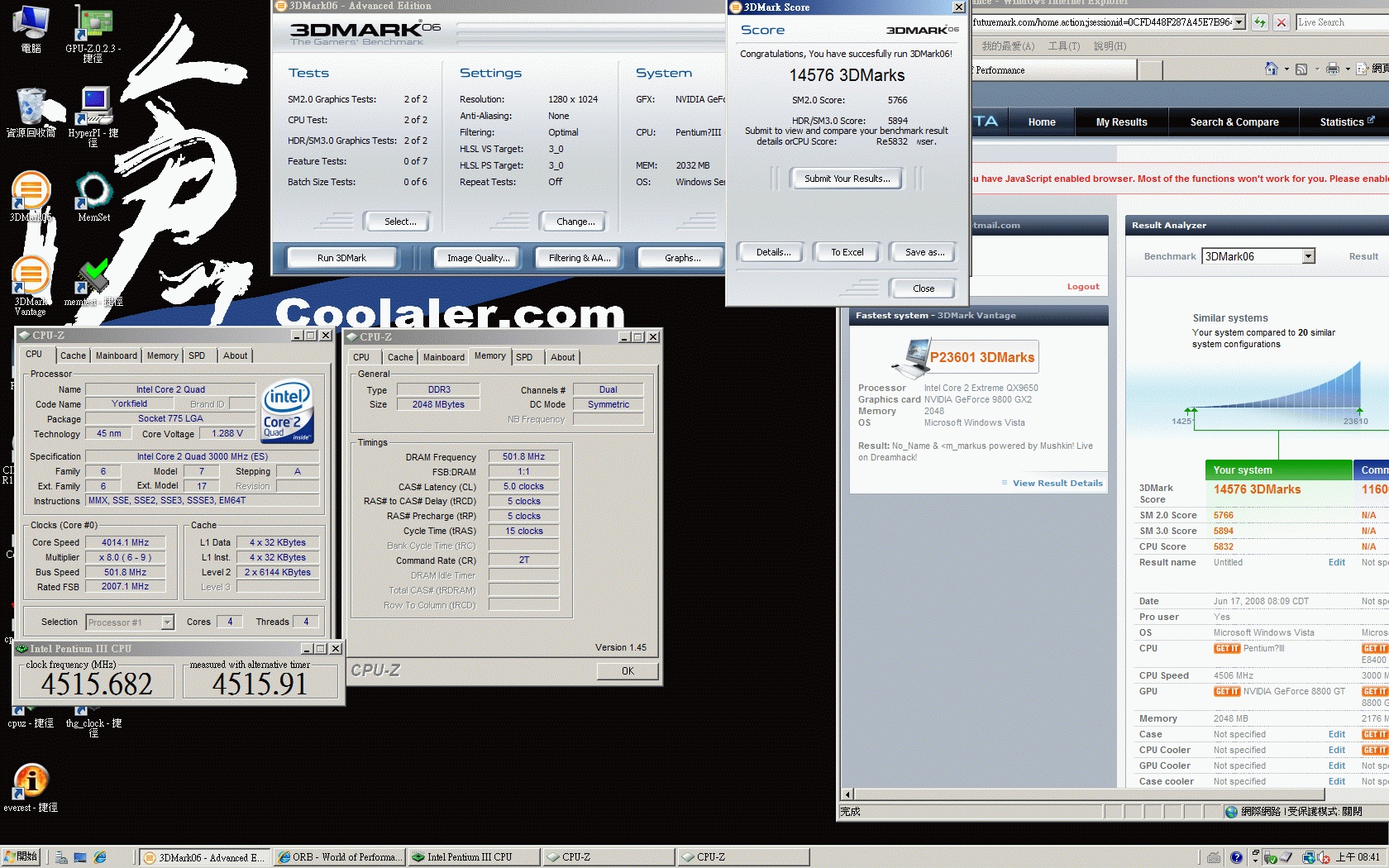Click Graphs... button
Screen dimensions: 1389x868
[x=682, y=258]
